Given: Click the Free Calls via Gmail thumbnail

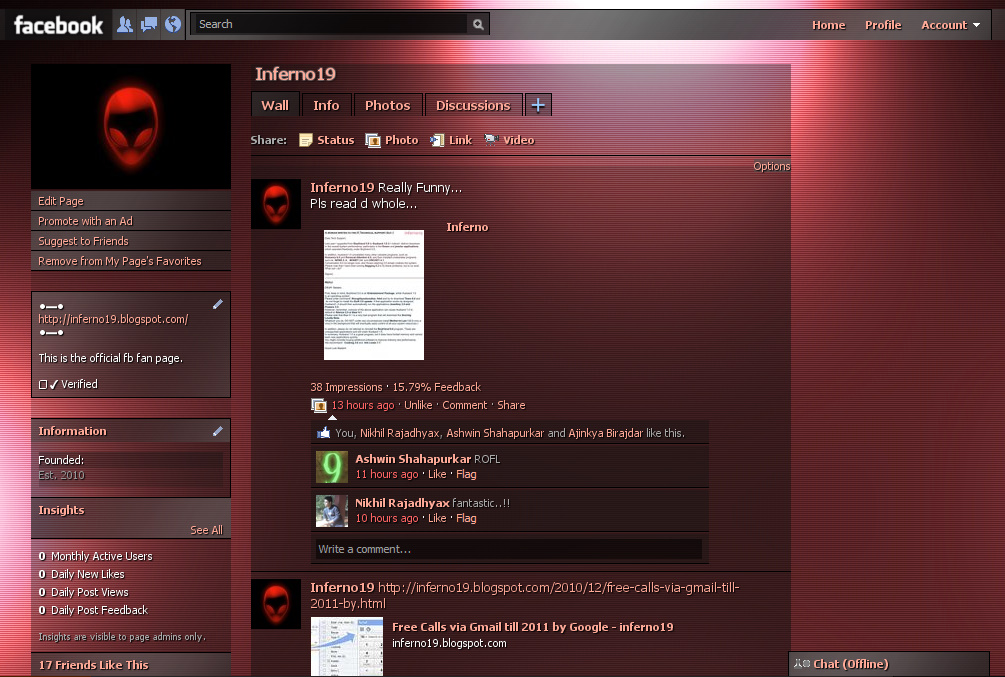Looking at the screenshot, I should (x=347, y=646).
